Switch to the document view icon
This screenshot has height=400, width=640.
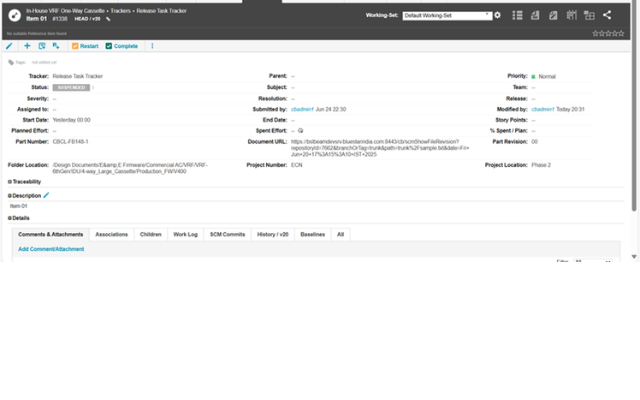click(x=535, y=16)
